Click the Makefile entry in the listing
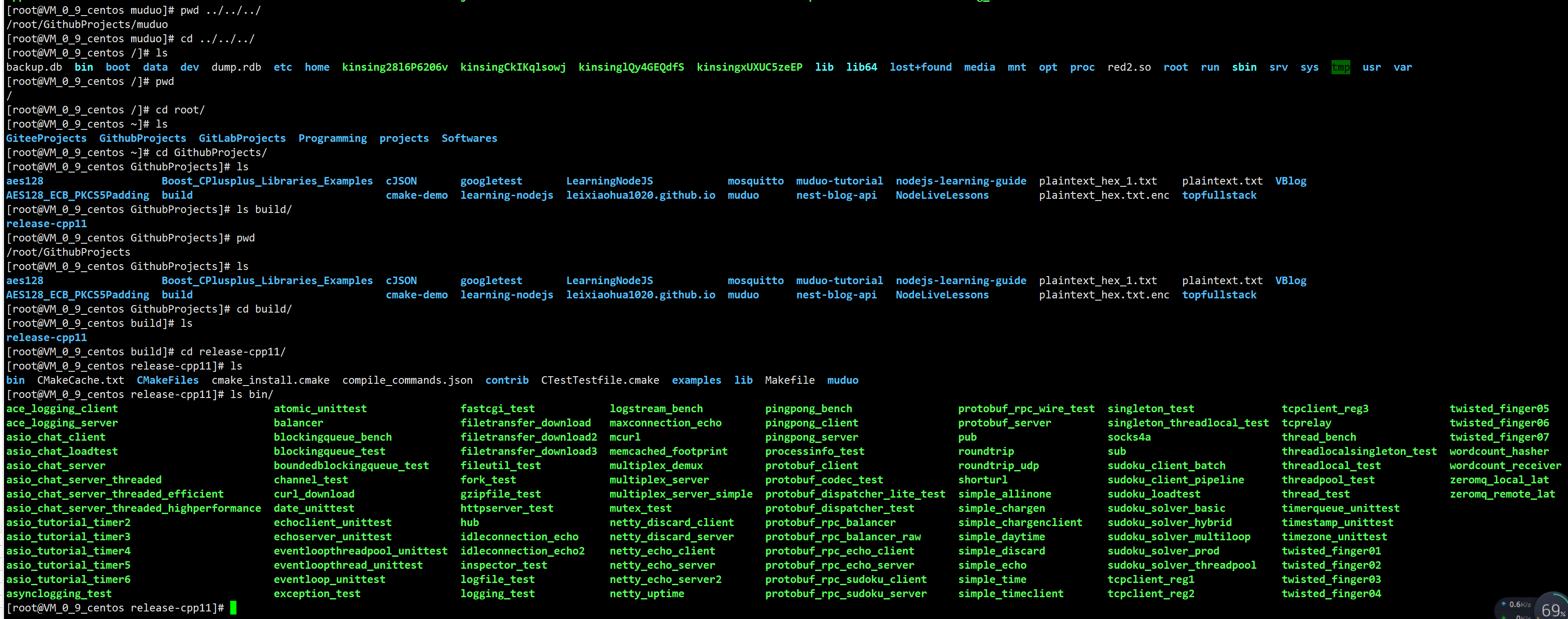 (x=789, y=380)
